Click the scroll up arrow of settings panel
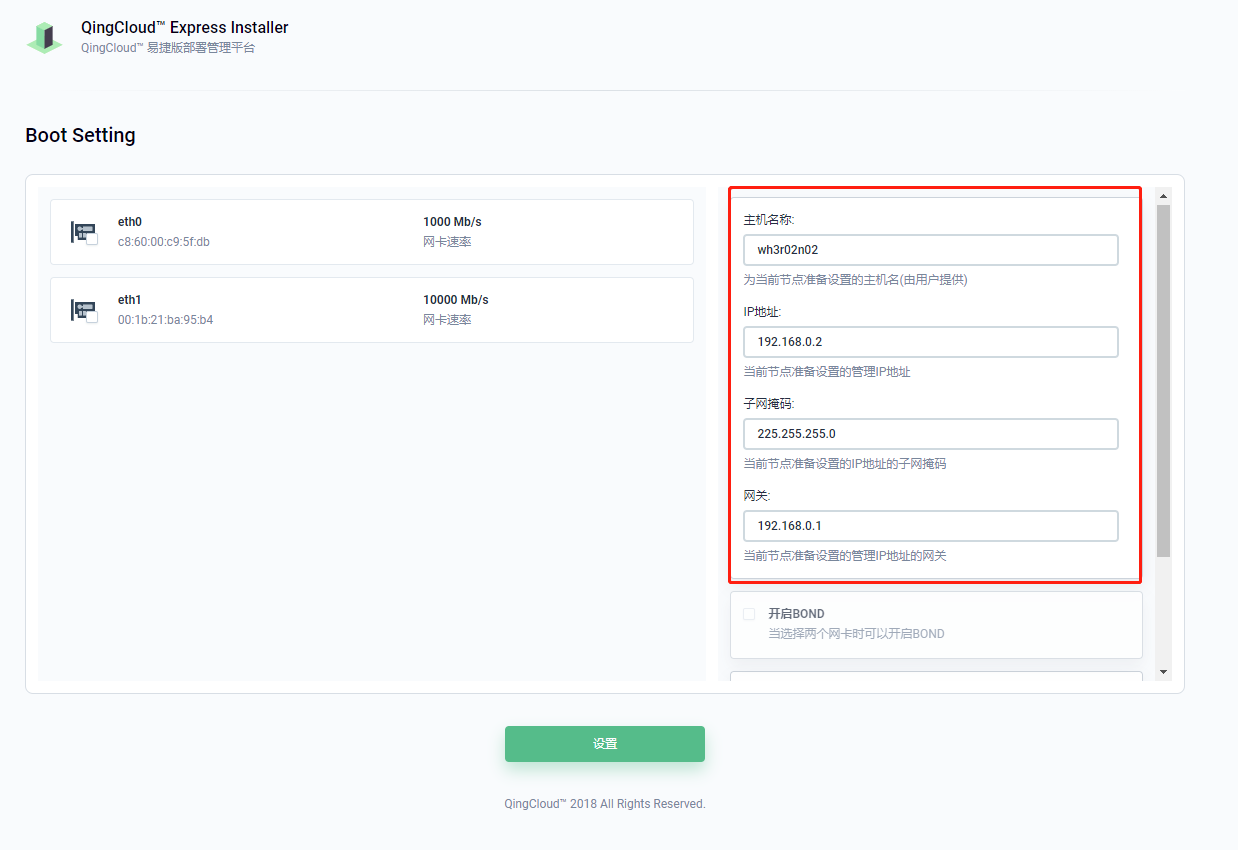The image size is (1238, 850). [x=1163, y=196]
